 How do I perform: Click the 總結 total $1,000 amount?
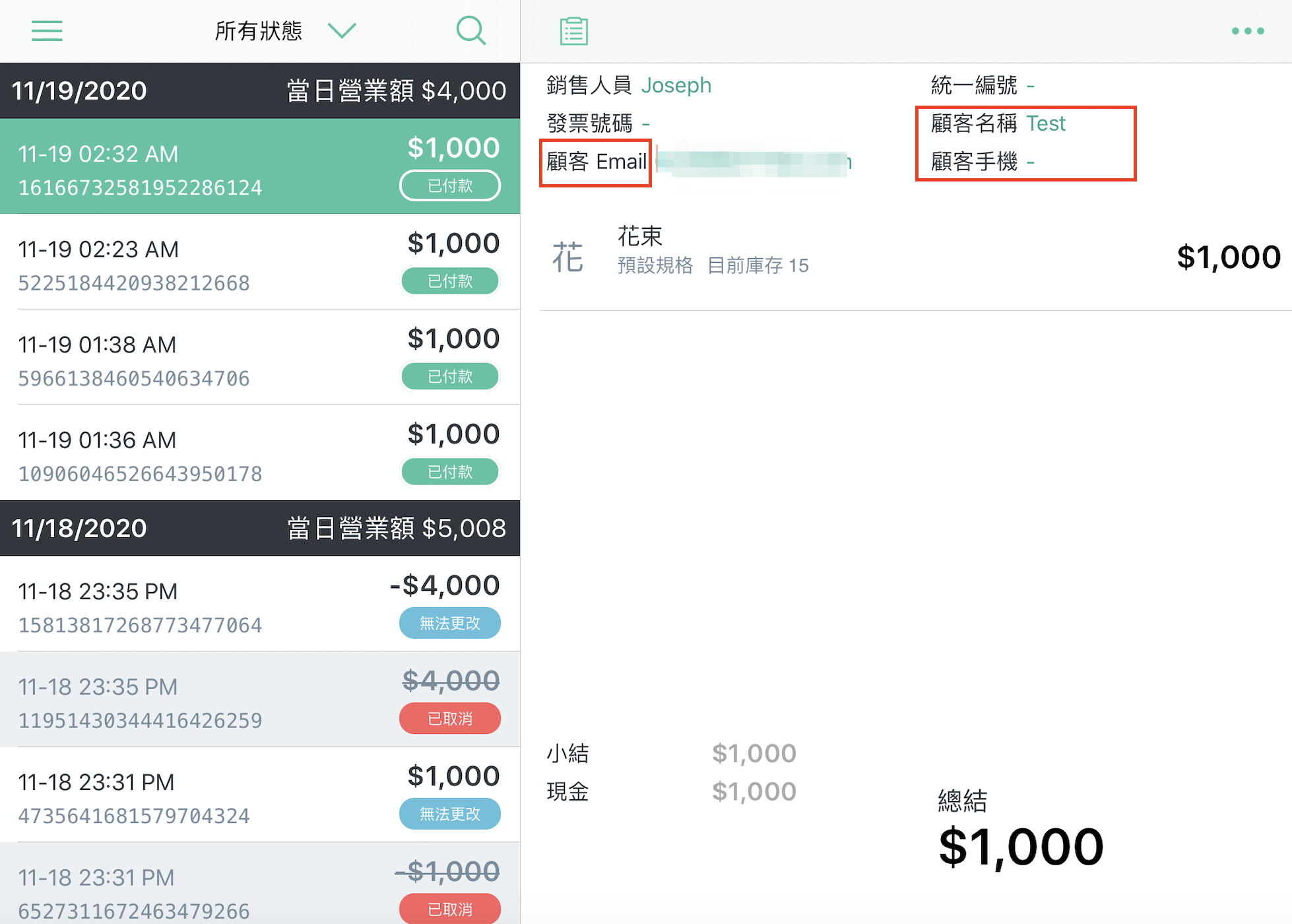(x=1021, y=847)
